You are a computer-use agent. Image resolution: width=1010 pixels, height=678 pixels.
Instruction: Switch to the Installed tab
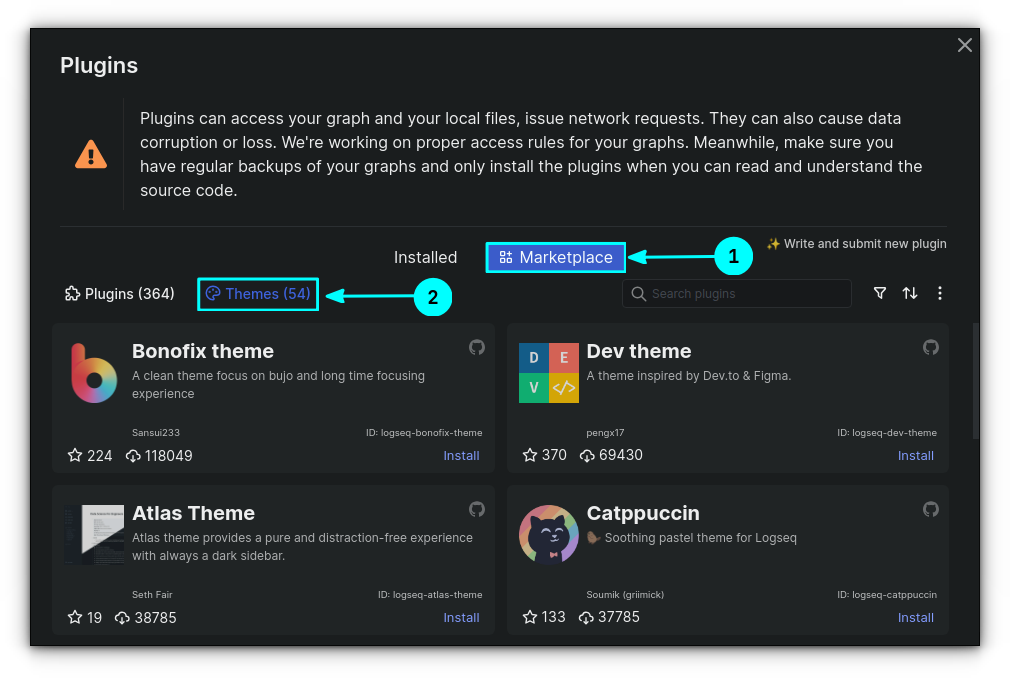(425, 257)
